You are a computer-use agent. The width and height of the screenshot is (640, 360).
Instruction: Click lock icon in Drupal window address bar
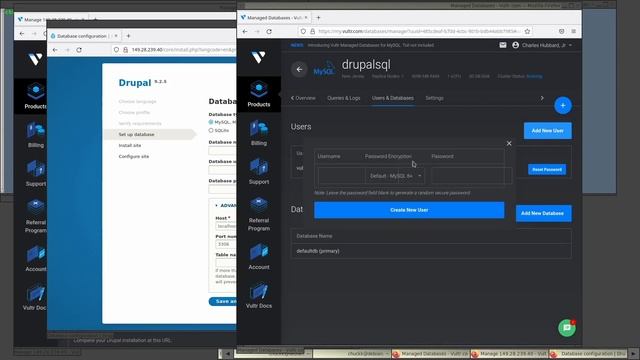[x=125, y=50]
